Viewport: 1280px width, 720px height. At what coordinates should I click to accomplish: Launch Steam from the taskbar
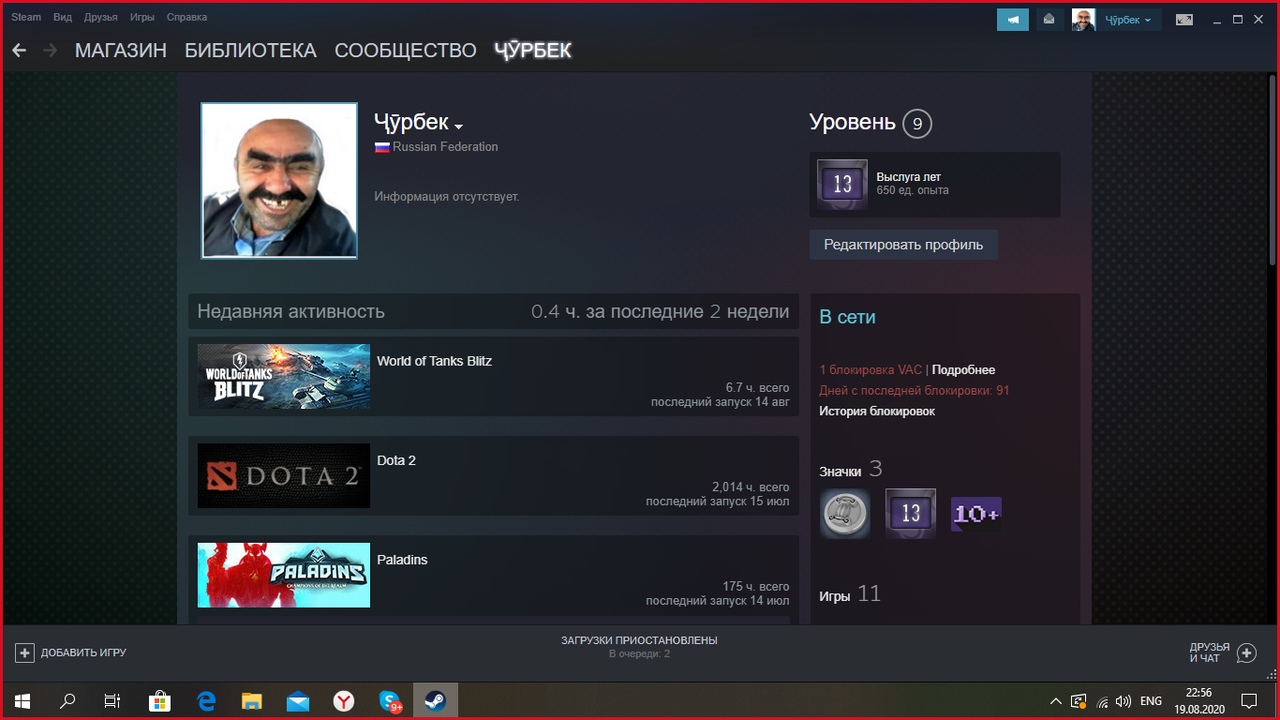coord(435,701)
